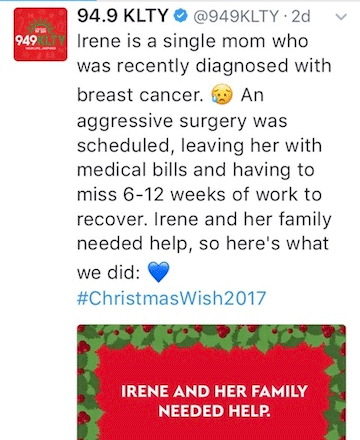Open the #ChristmasWish2017 hashtag
360x440 pixels.
(171, 298)
